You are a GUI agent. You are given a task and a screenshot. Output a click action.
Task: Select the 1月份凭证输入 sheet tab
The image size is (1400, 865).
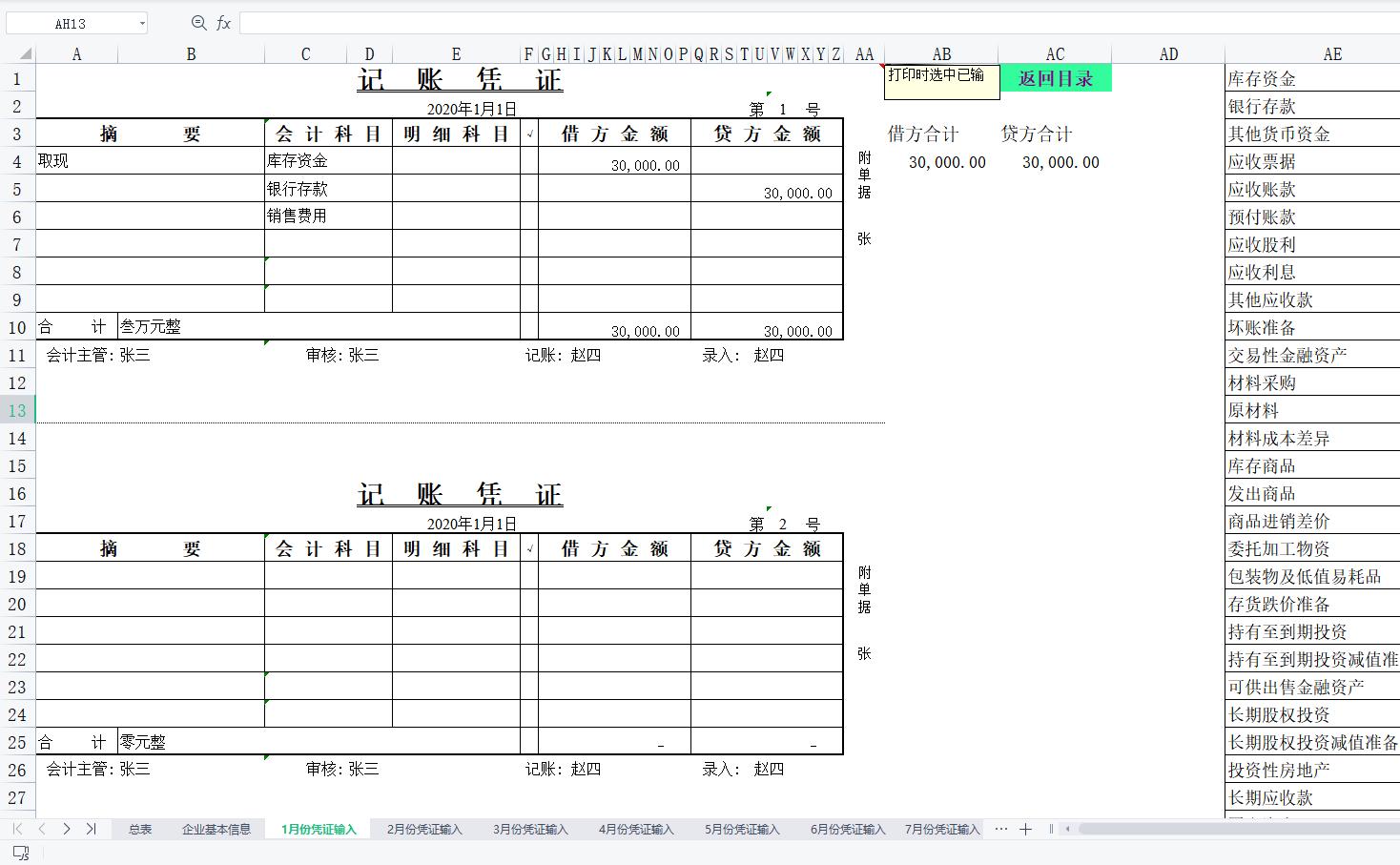pos(319,829)
